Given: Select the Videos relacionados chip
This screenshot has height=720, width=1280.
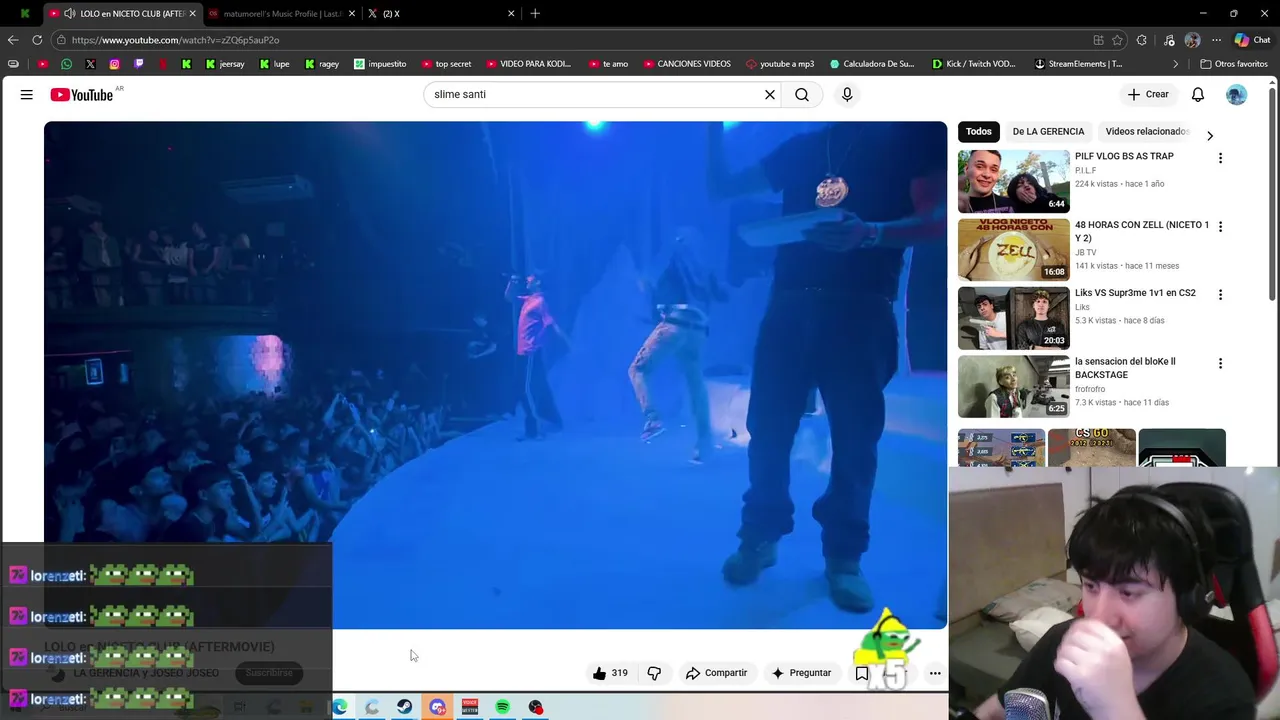Looking at the screenshot, I should pos(1147,131).
